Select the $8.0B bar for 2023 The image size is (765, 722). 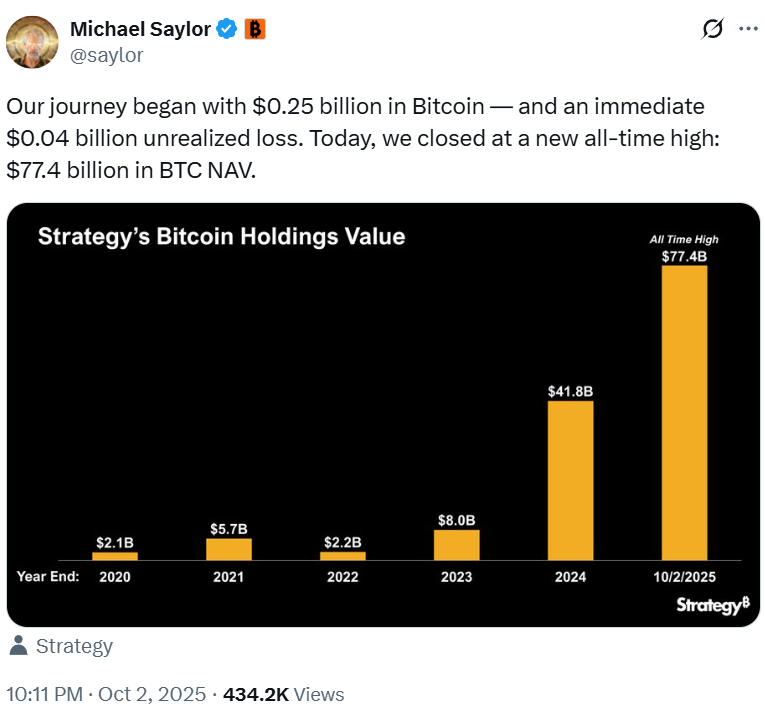click(x=456, y=543)
